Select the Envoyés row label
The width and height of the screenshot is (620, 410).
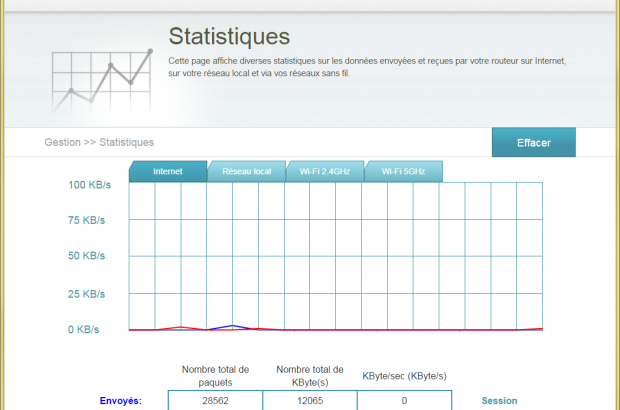tap(121, 401)
